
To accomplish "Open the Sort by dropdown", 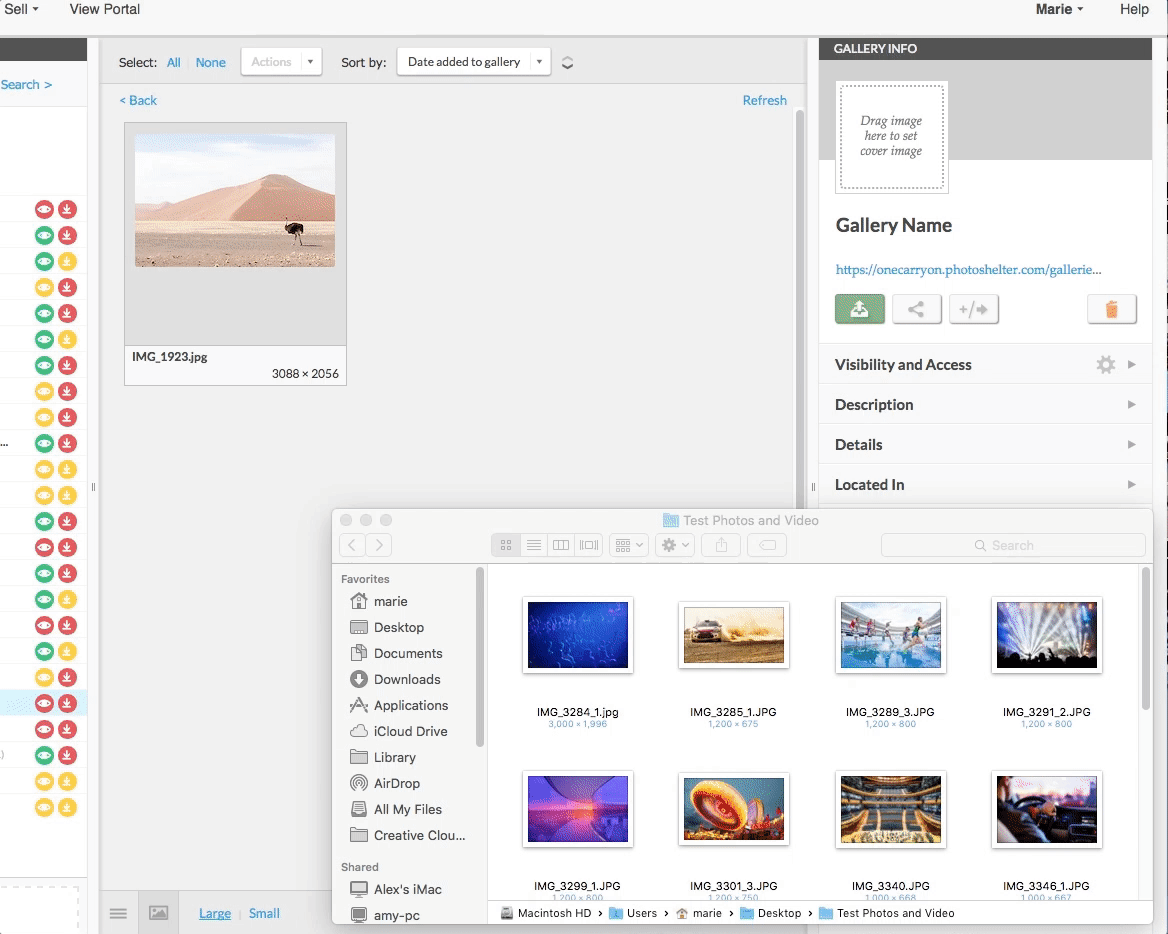I will 473,62.
